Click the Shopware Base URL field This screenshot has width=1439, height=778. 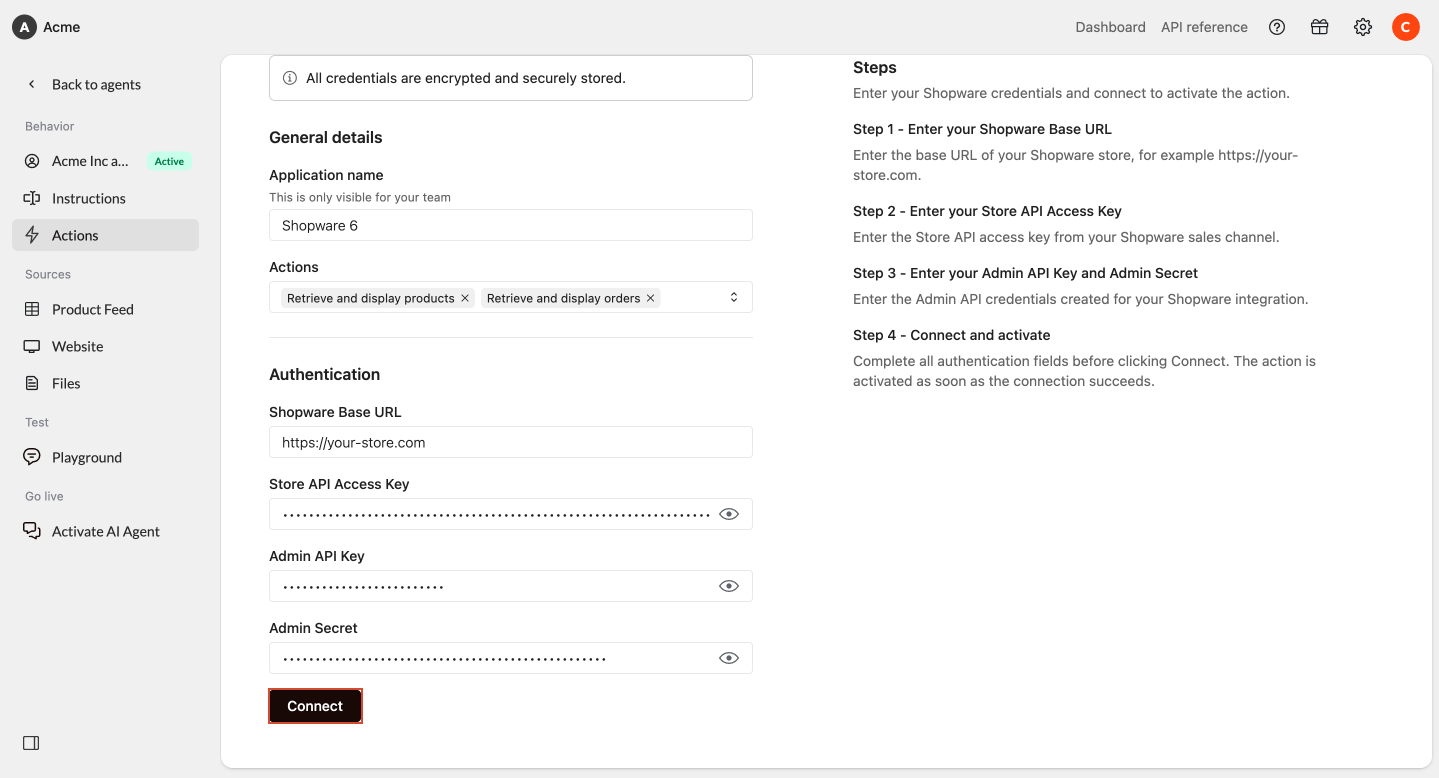[x=510, y=442]
